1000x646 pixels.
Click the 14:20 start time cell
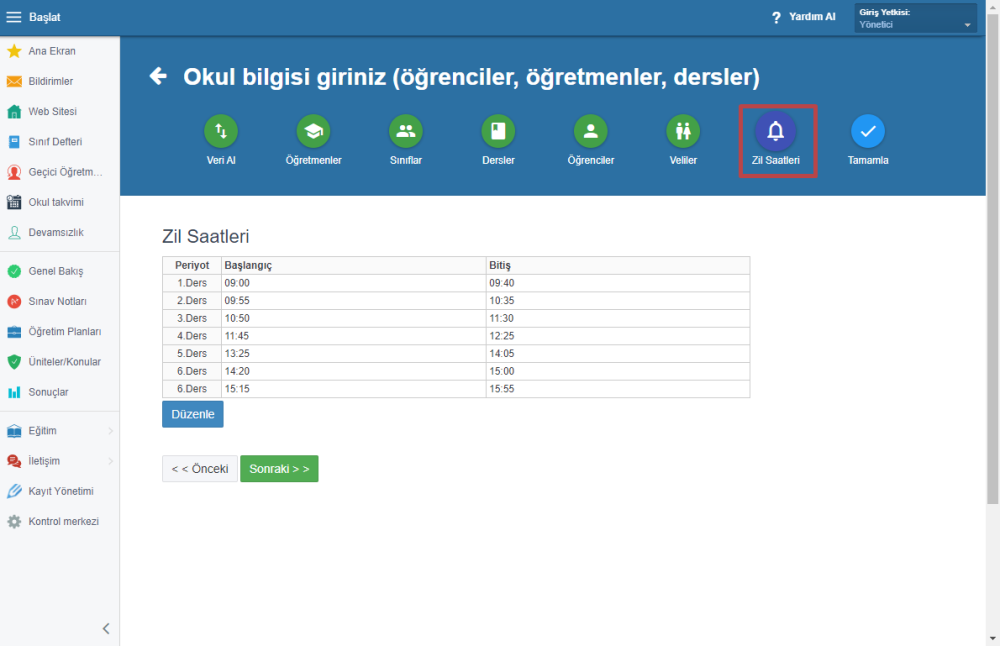[353, 371]
